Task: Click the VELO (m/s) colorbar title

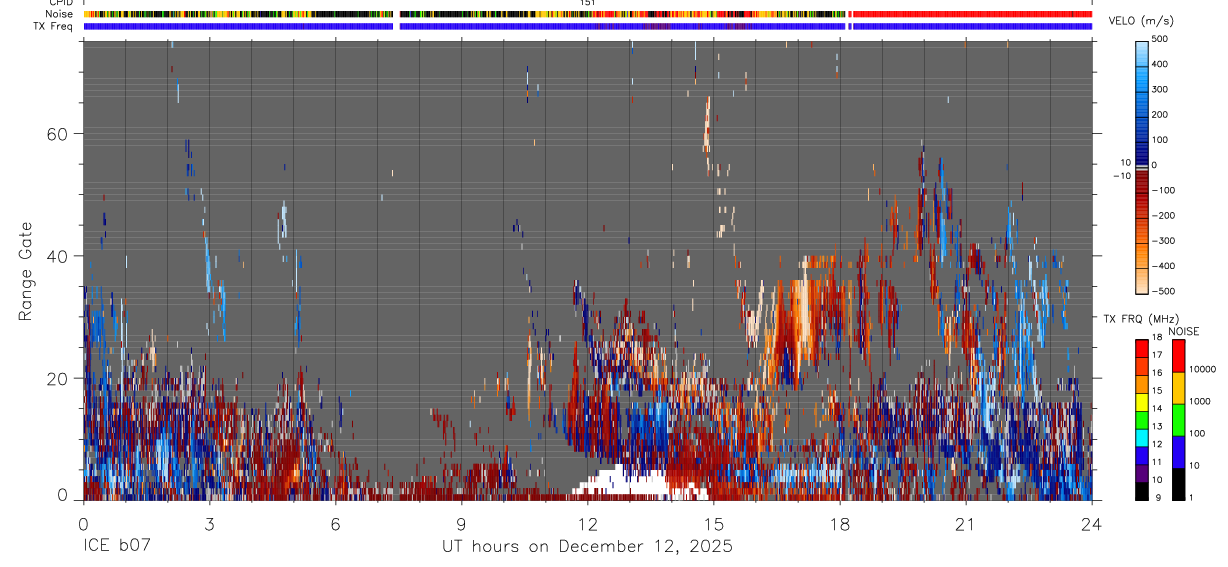Action: 1140,21
